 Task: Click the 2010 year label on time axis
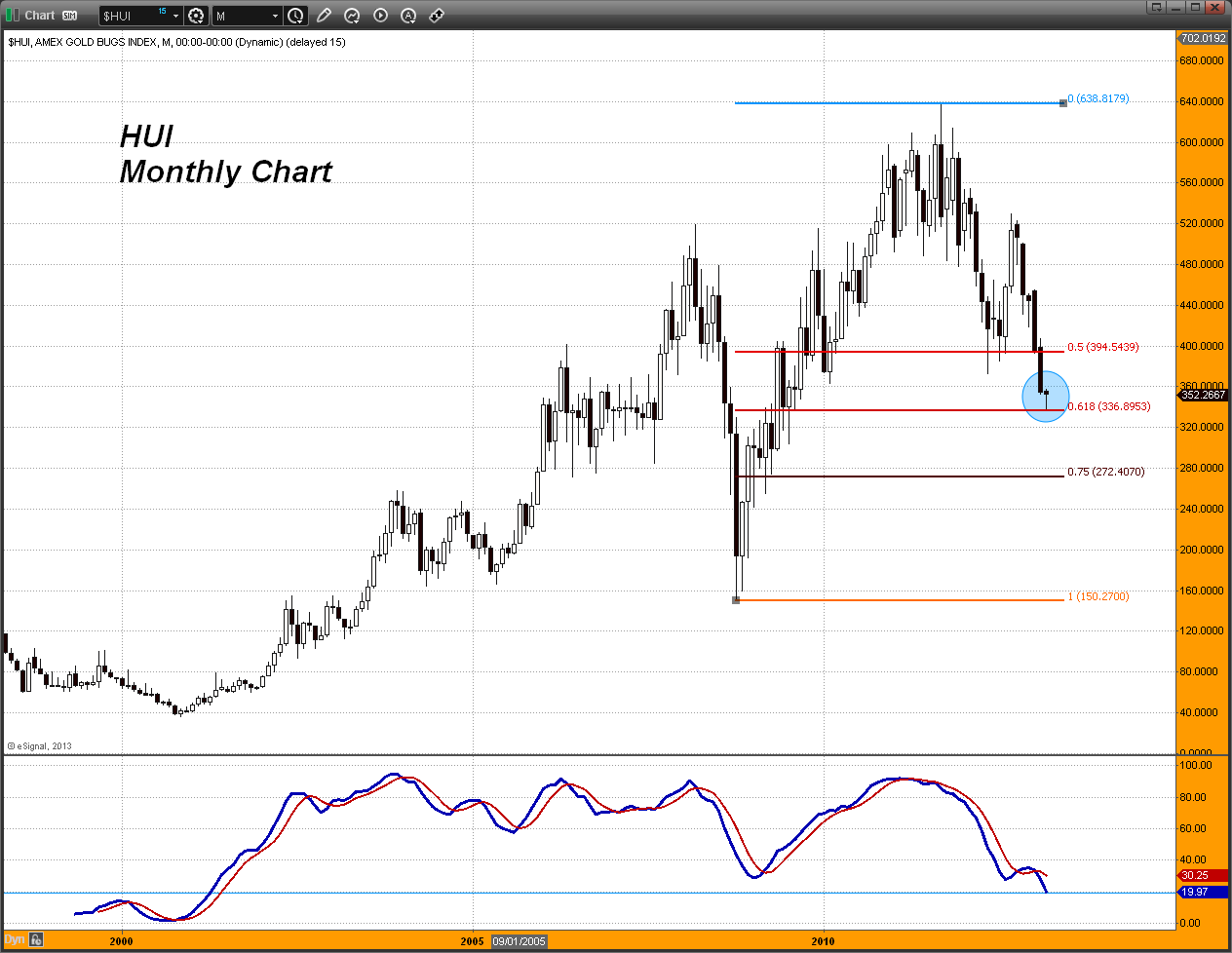click(823, 941)
